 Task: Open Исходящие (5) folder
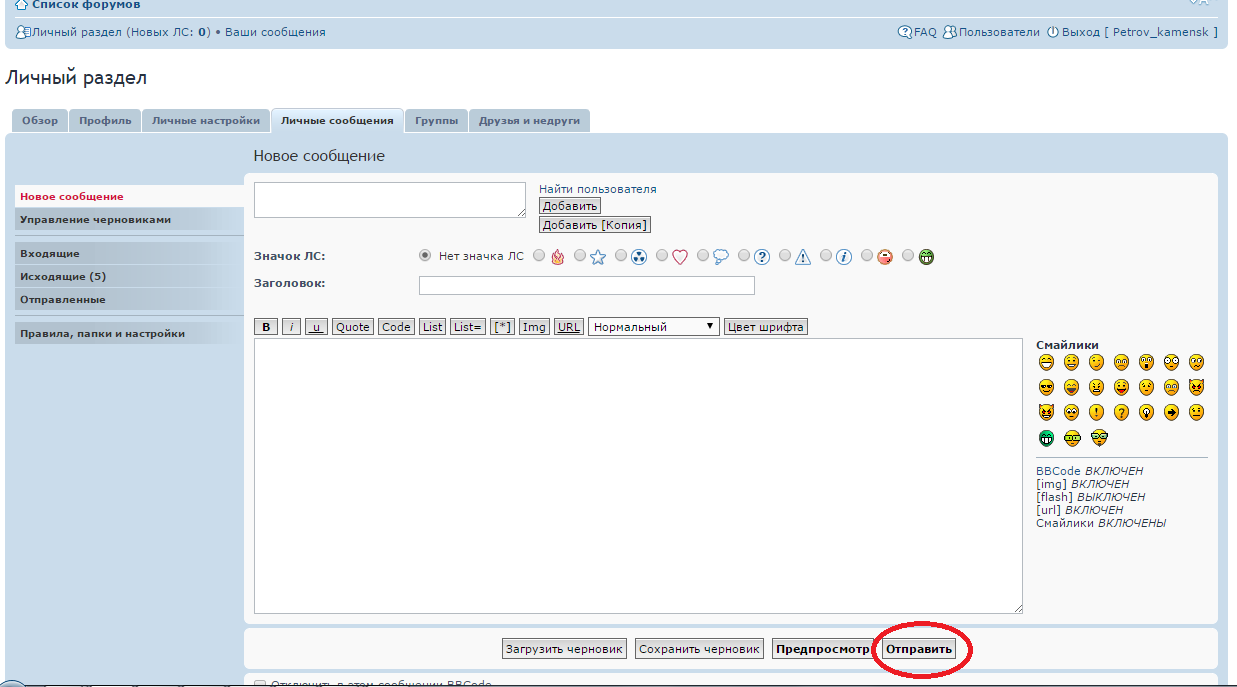tap(130, 277)
